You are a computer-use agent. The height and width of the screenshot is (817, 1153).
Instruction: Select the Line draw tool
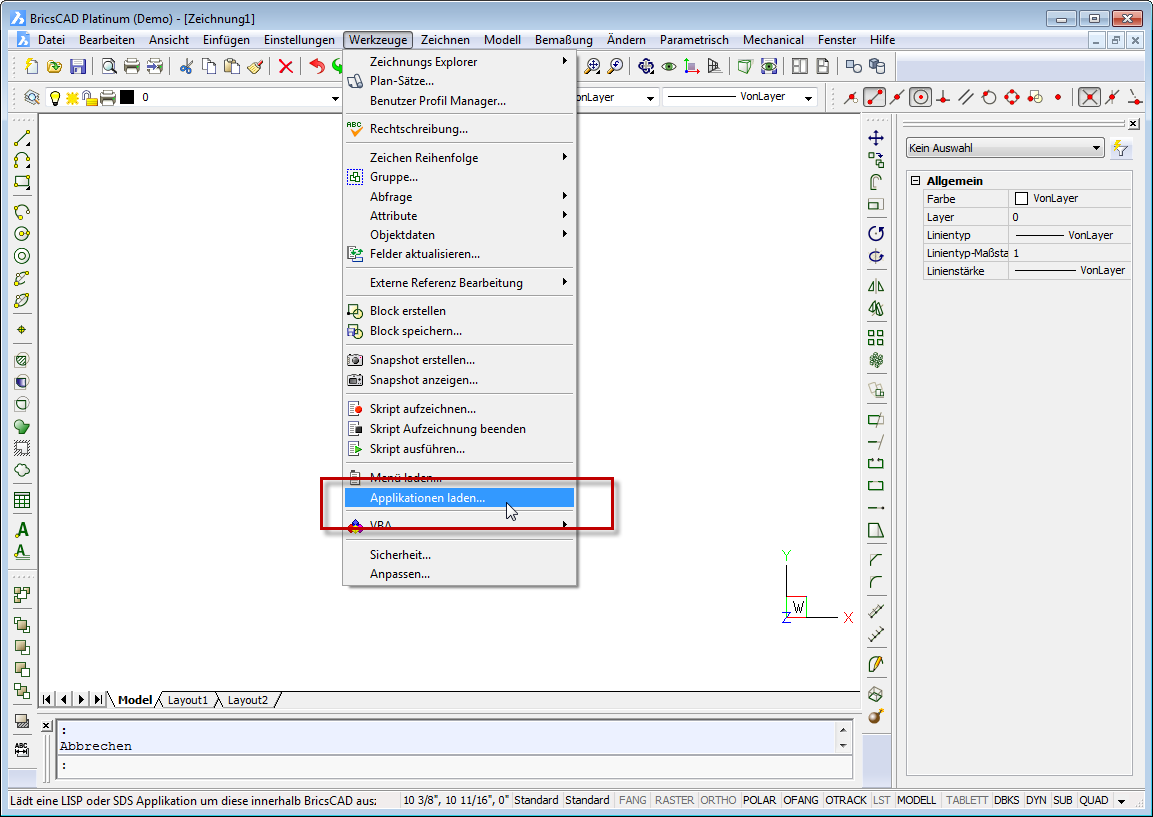click(x=21, y=139)
